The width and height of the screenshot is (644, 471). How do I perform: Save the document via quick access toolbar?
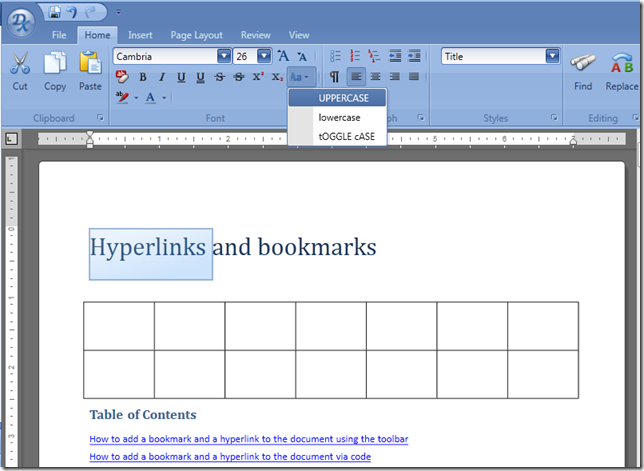click(55, 12)
